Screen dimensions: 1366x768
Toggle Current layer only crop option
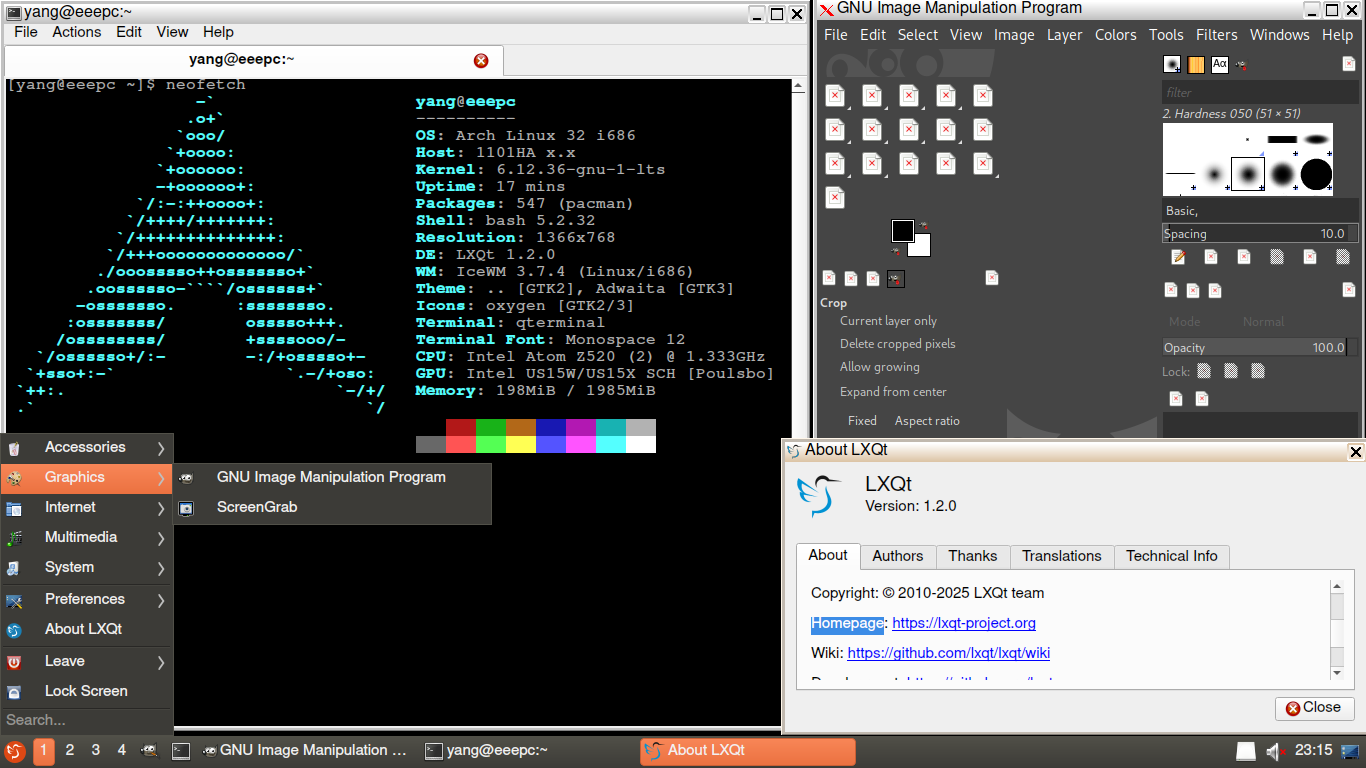click(888, 321)
